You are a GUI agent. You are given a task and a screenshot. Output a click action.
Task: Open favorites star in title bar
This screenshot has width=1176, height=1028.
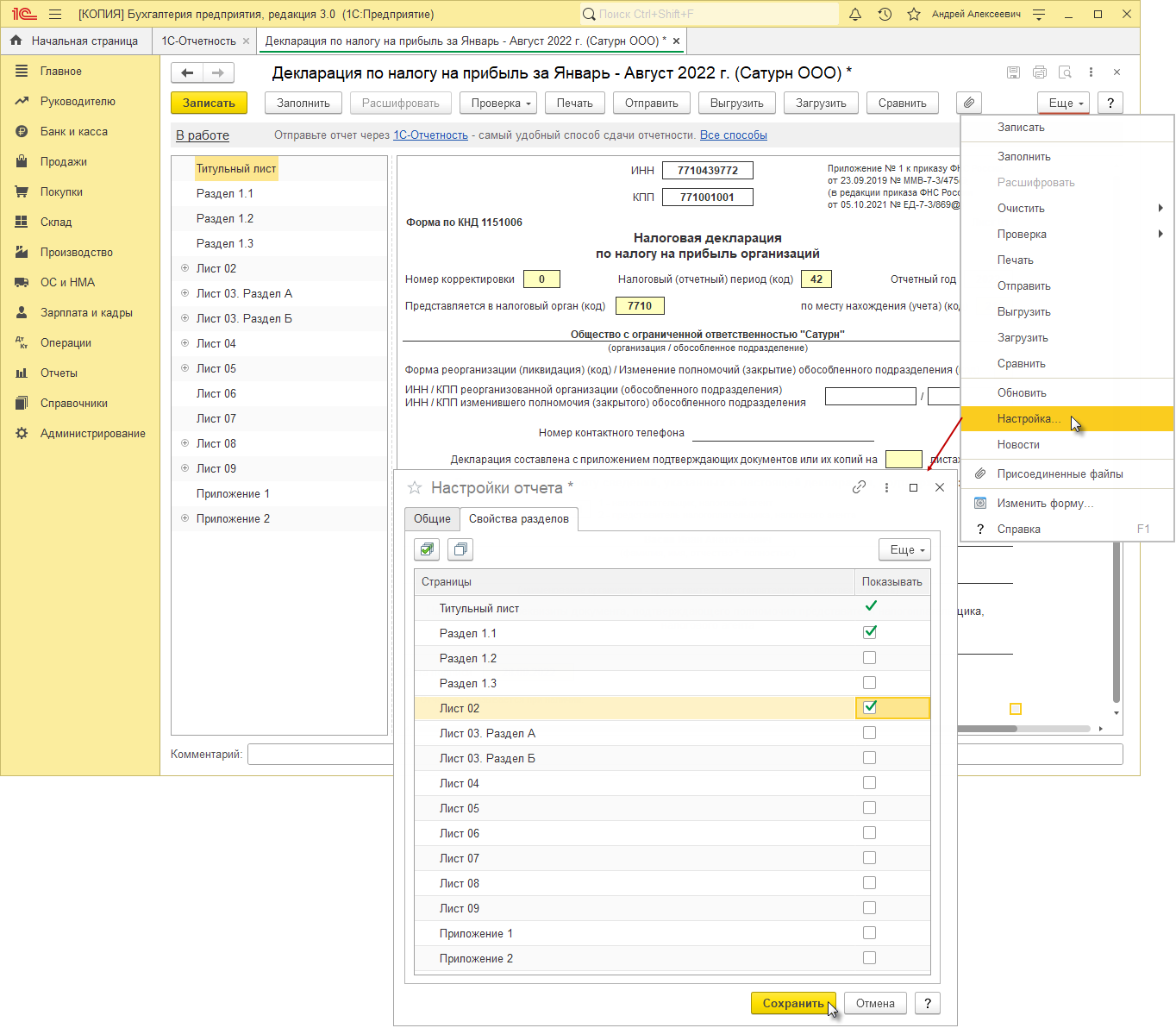914,14
